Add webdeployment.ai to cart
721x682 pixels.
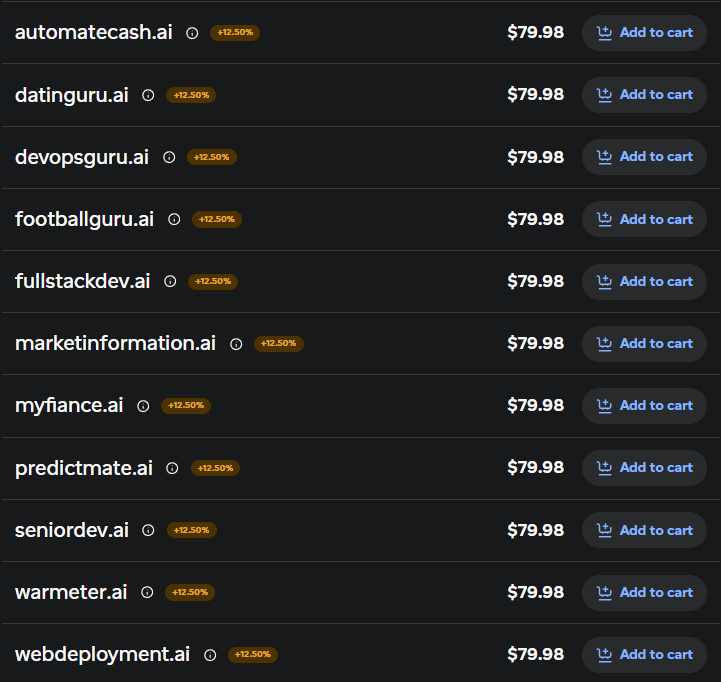[644, 654]
